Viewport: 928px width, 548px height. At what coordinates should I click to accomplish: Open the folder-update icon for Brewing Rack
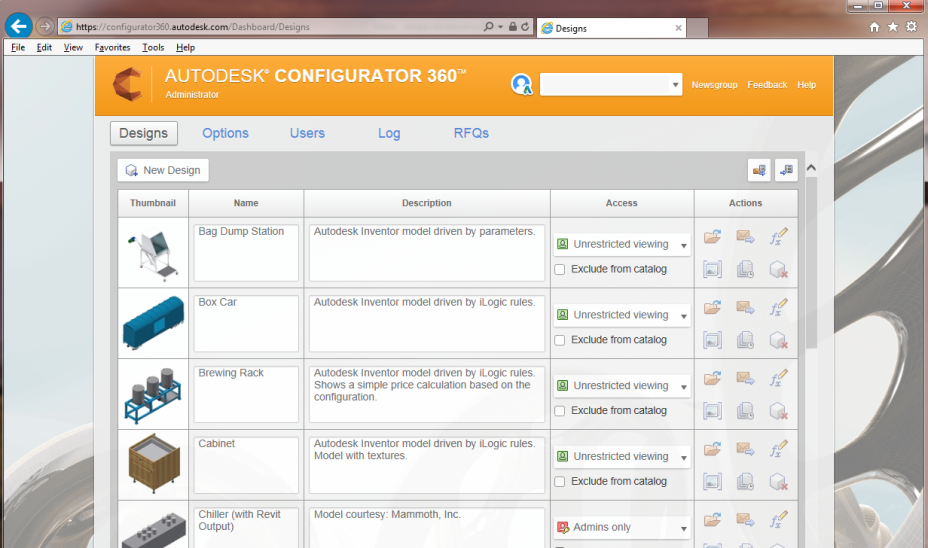click(713, 378)
